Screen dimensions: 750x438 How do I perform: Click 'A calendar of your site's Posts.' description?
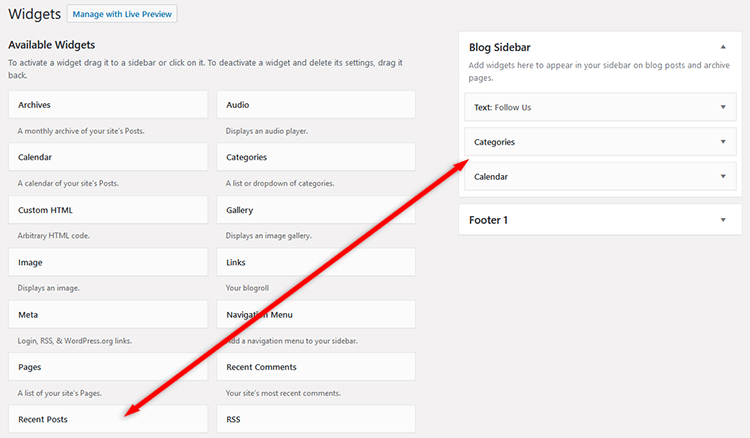[68, 183]
